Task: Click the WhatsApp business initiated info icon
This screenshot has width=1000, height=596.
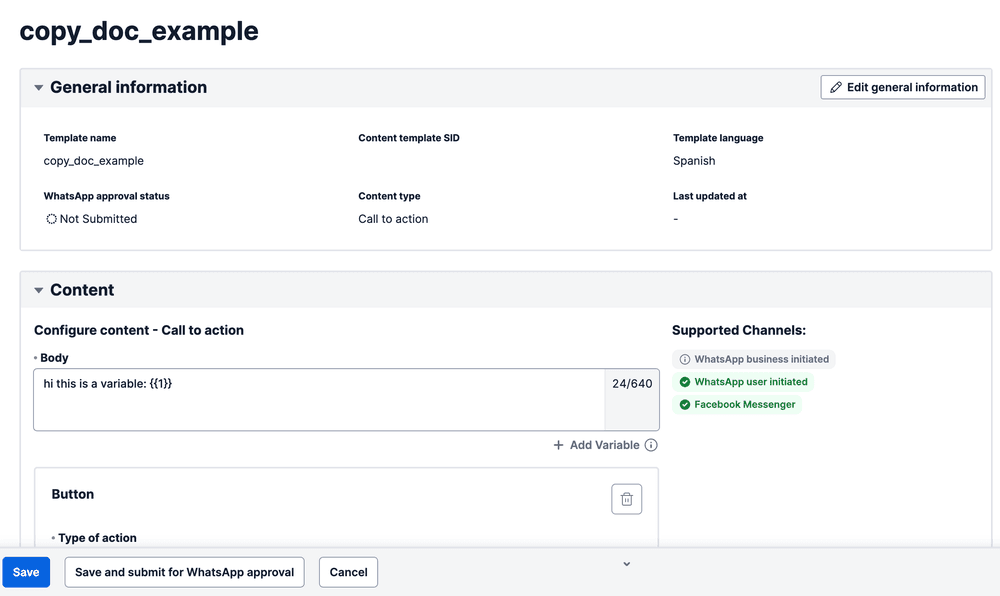Action: pyautogui.click(x=685, y=359)
